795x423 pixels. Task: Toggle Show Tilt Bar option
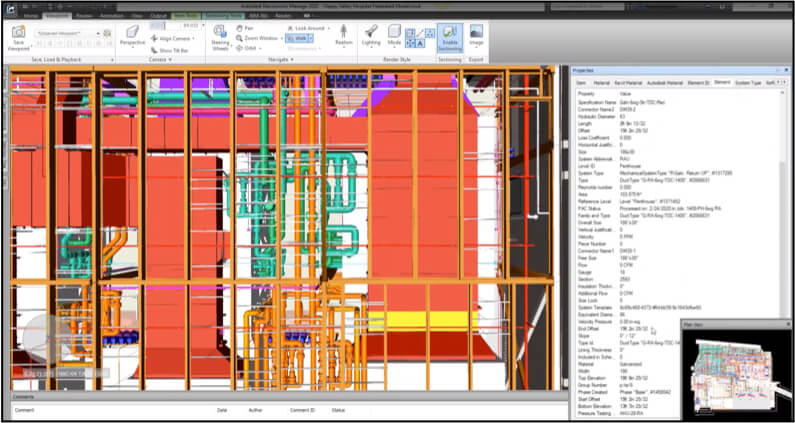(x=170, y=48)
